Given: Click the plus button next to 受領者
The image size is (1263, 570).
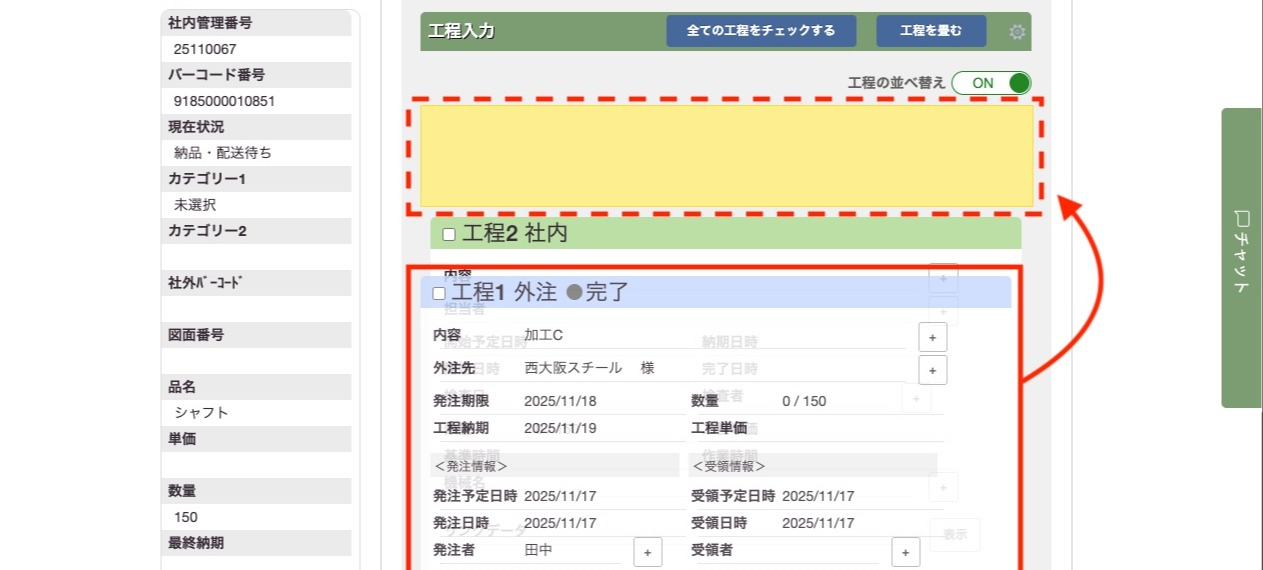Looking at the screenshot, I should pyautogui.click(x=905, y=551).
